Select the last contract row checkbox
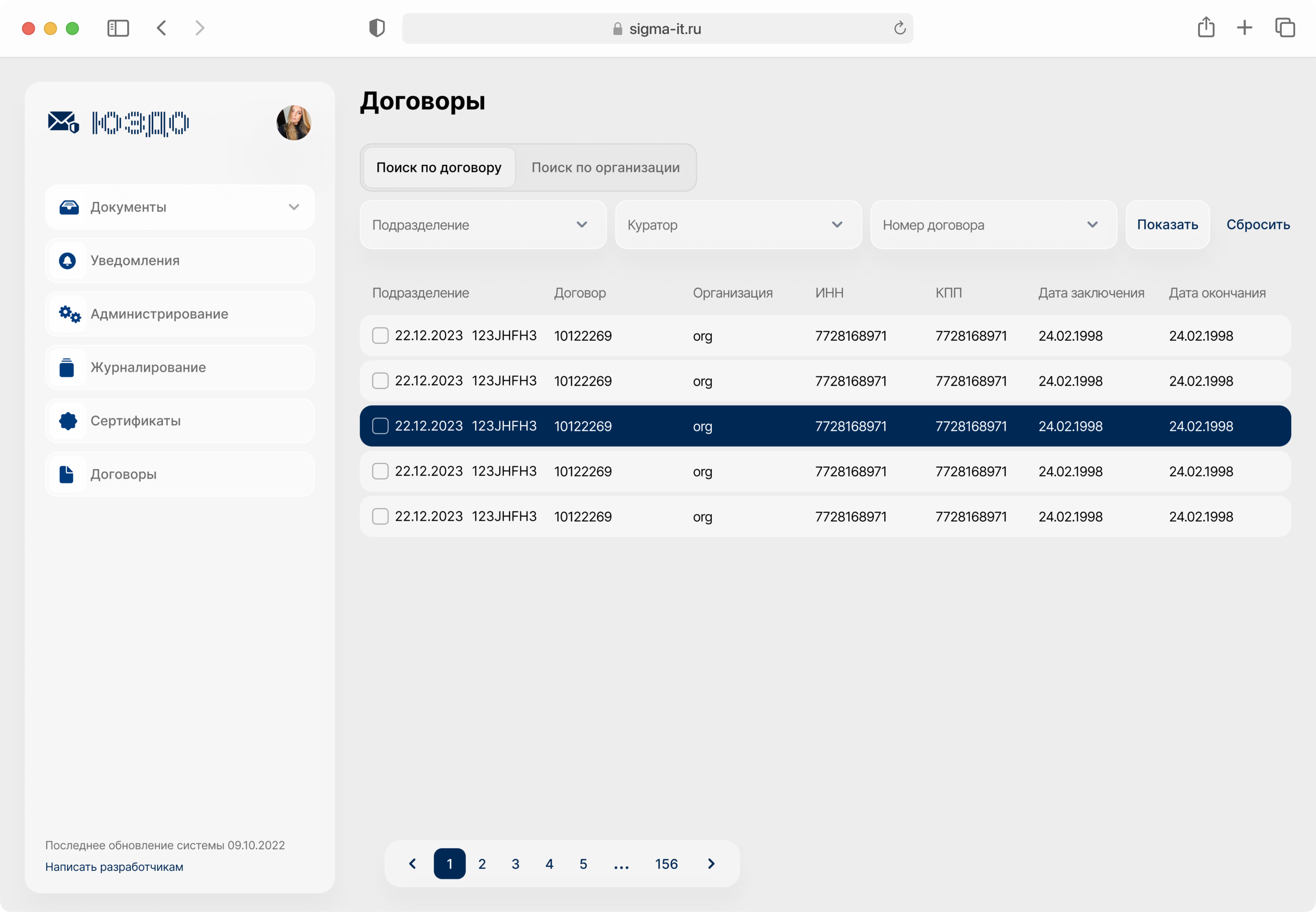Viewport: 1316px width, 912px height. [380, 516]
